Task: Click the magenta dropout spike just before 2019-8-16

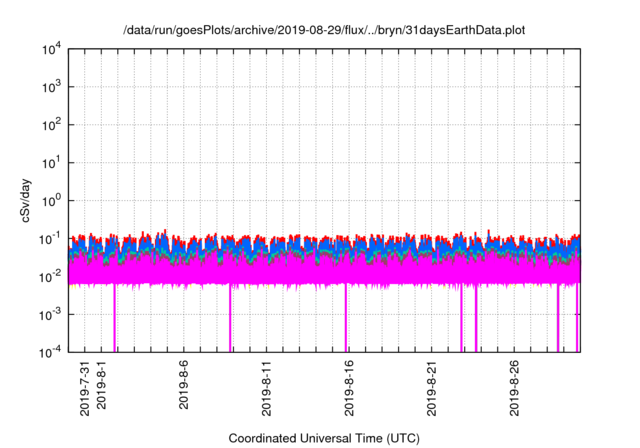Action: pyautogui.click(x=346, y=318)
